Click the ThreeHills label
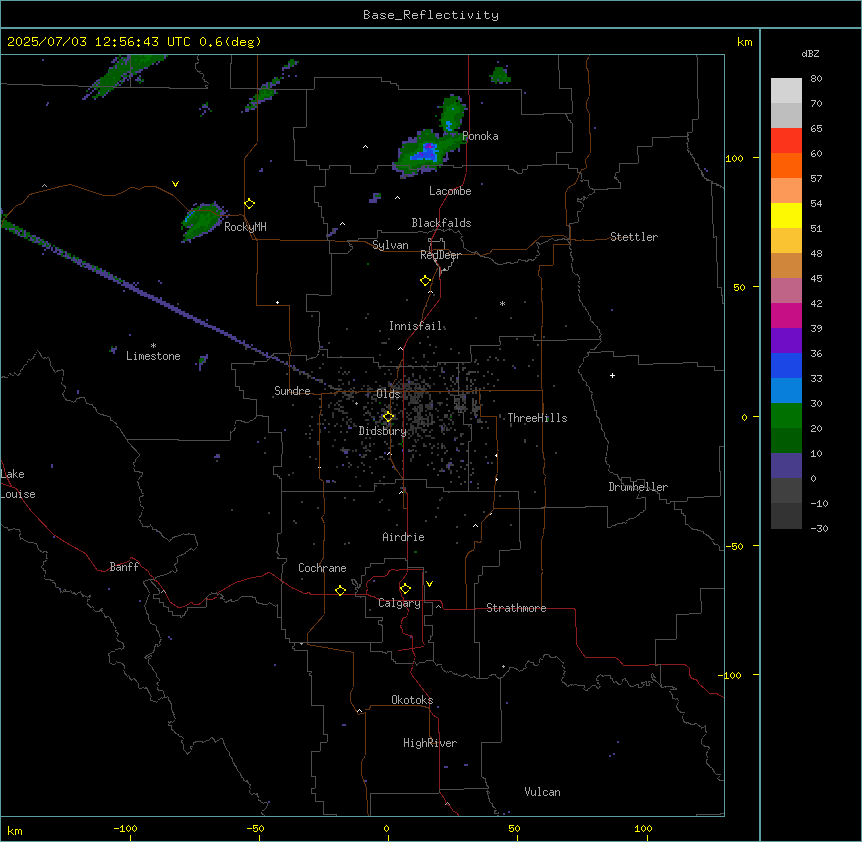This screenshot has width=862, height=842. 537,418
